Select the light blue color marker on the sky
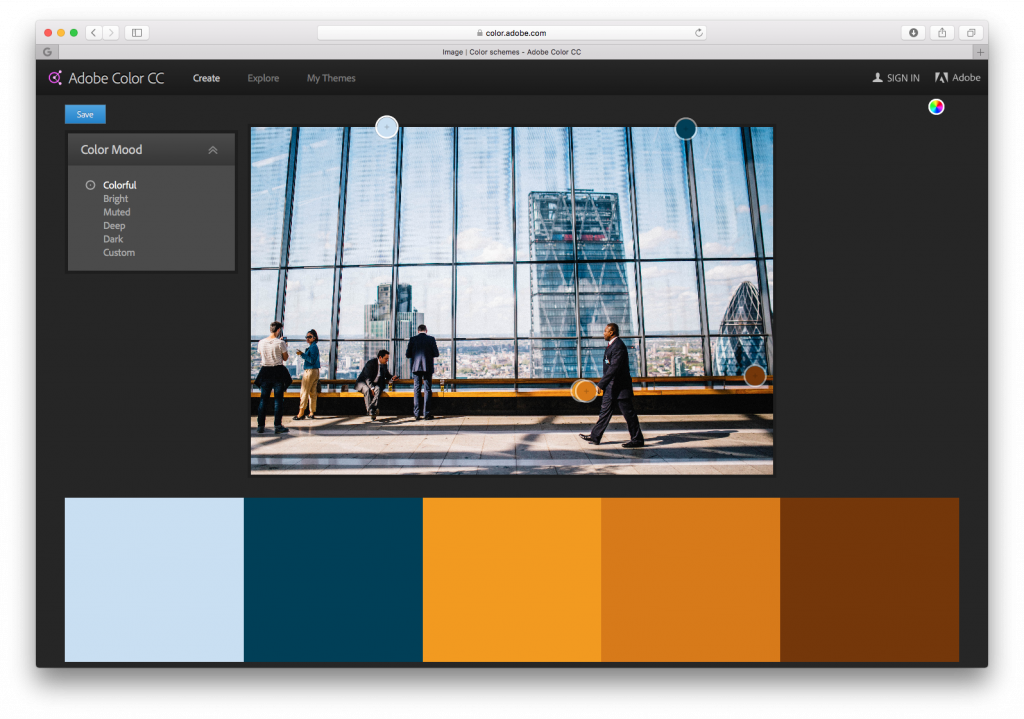The height and width of the screenshot is (719, 1024). tap(387, 127)
